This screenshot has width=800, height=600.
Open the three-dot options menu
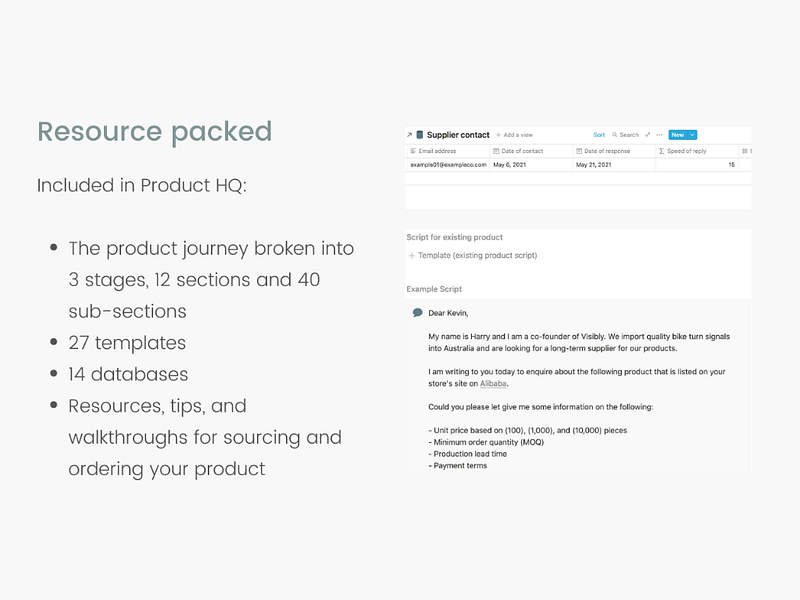(x=659, y=133)
